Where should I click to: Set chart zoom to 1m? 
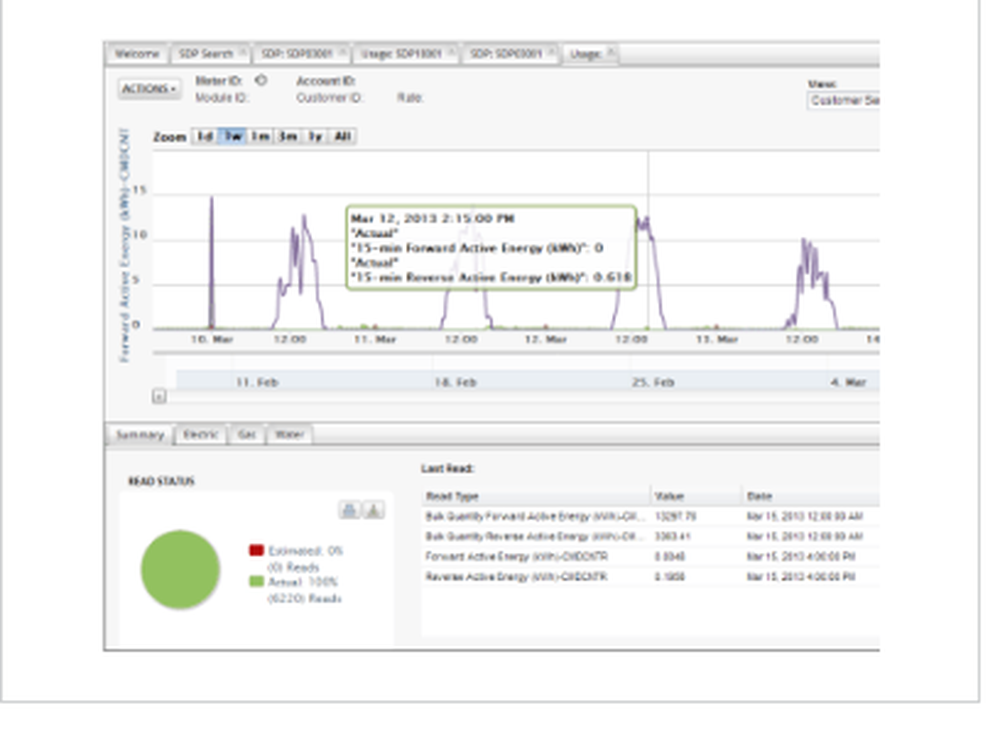tap(260, 136)
